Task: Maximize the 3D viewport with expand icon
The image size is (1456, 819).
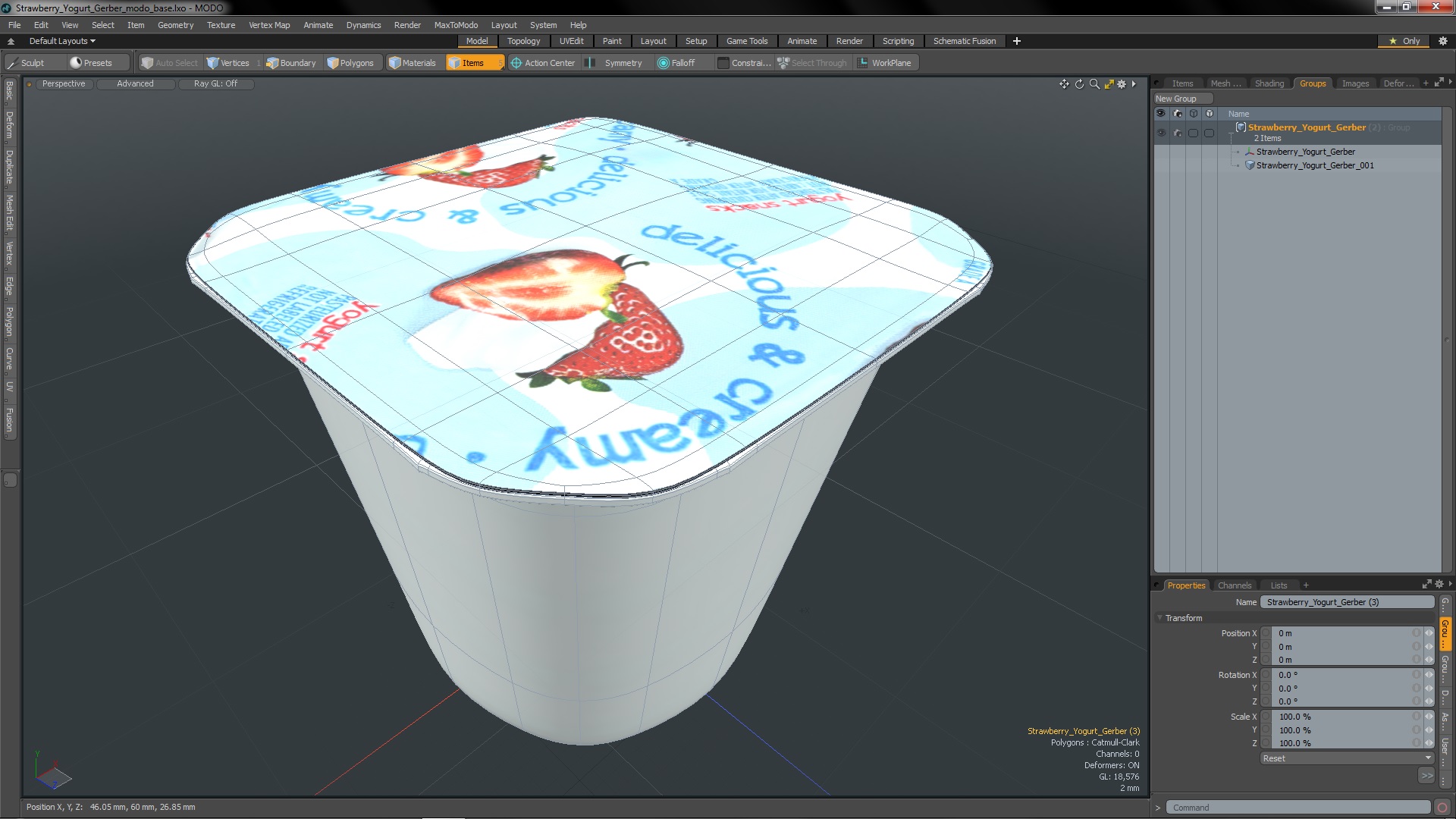Action: [1109, 84]
